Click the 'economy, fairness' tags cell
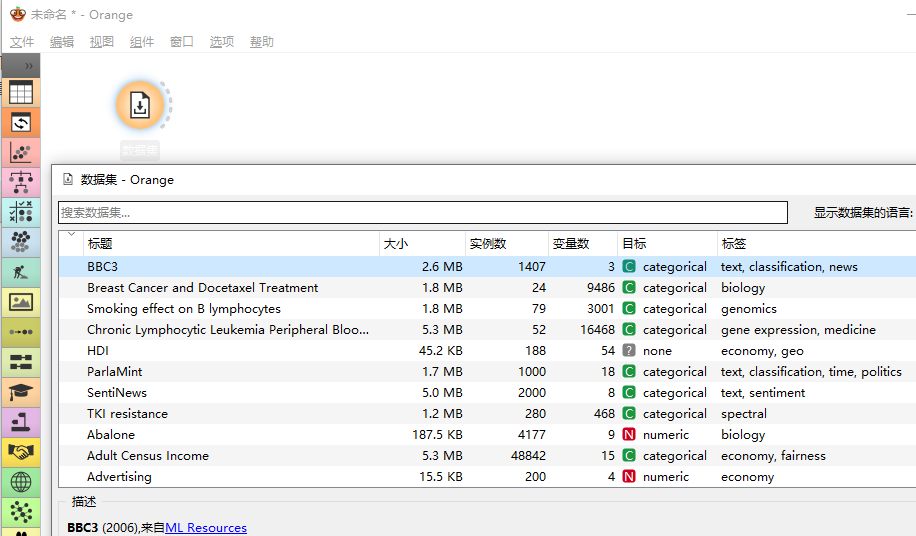This screenshot has height=536, width=916. point(773,456)
